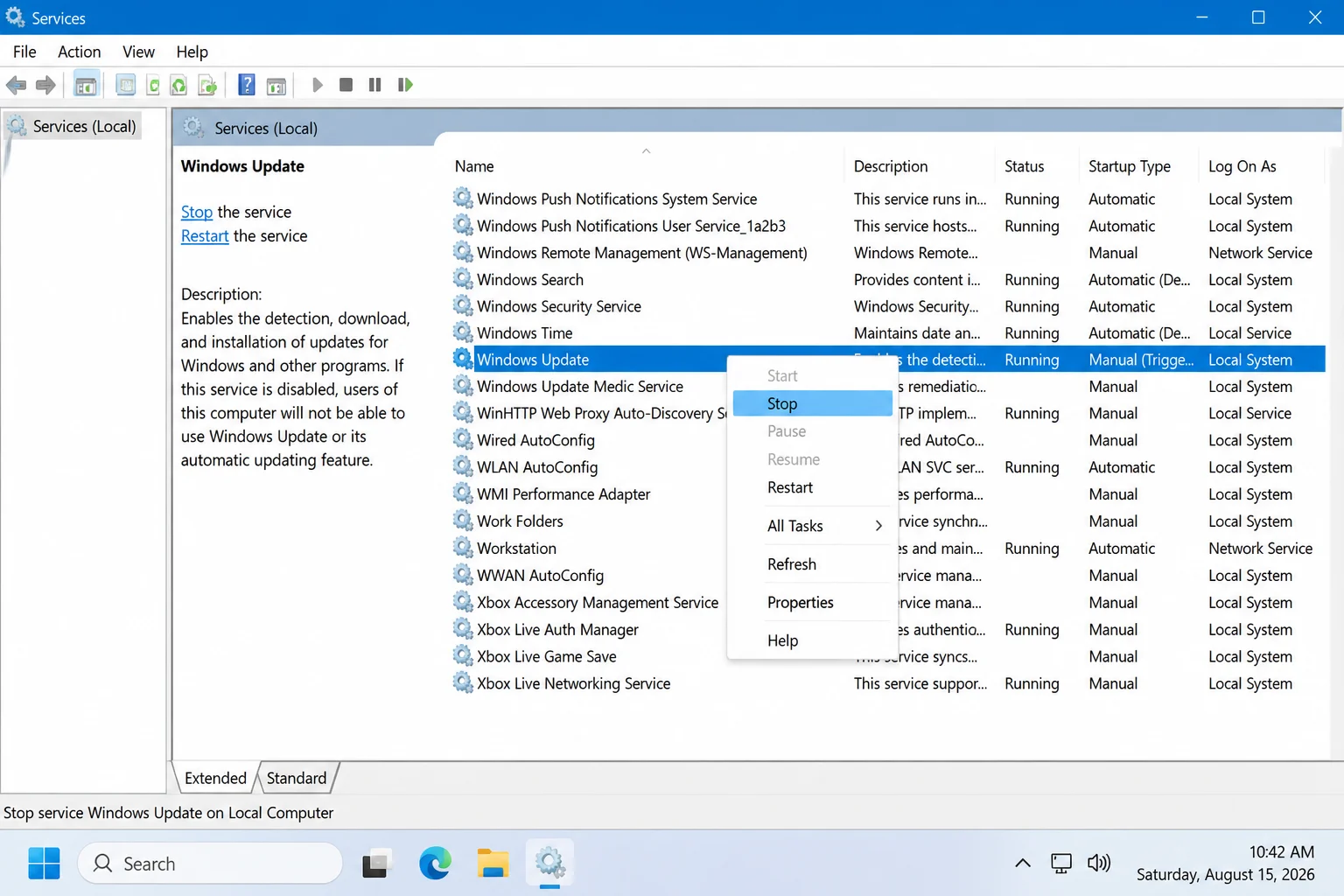The width and height of the screenshot is (1344, 896).
Task: Click the Start Service play icon in toolbar
Action: coord(318,85)
